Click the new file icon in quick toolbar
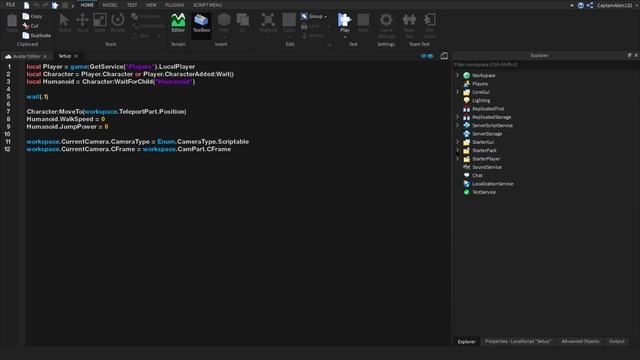Image resolution: width=640 pixels, height=360 pixels. pyautogui.click(x=27, y=5)
